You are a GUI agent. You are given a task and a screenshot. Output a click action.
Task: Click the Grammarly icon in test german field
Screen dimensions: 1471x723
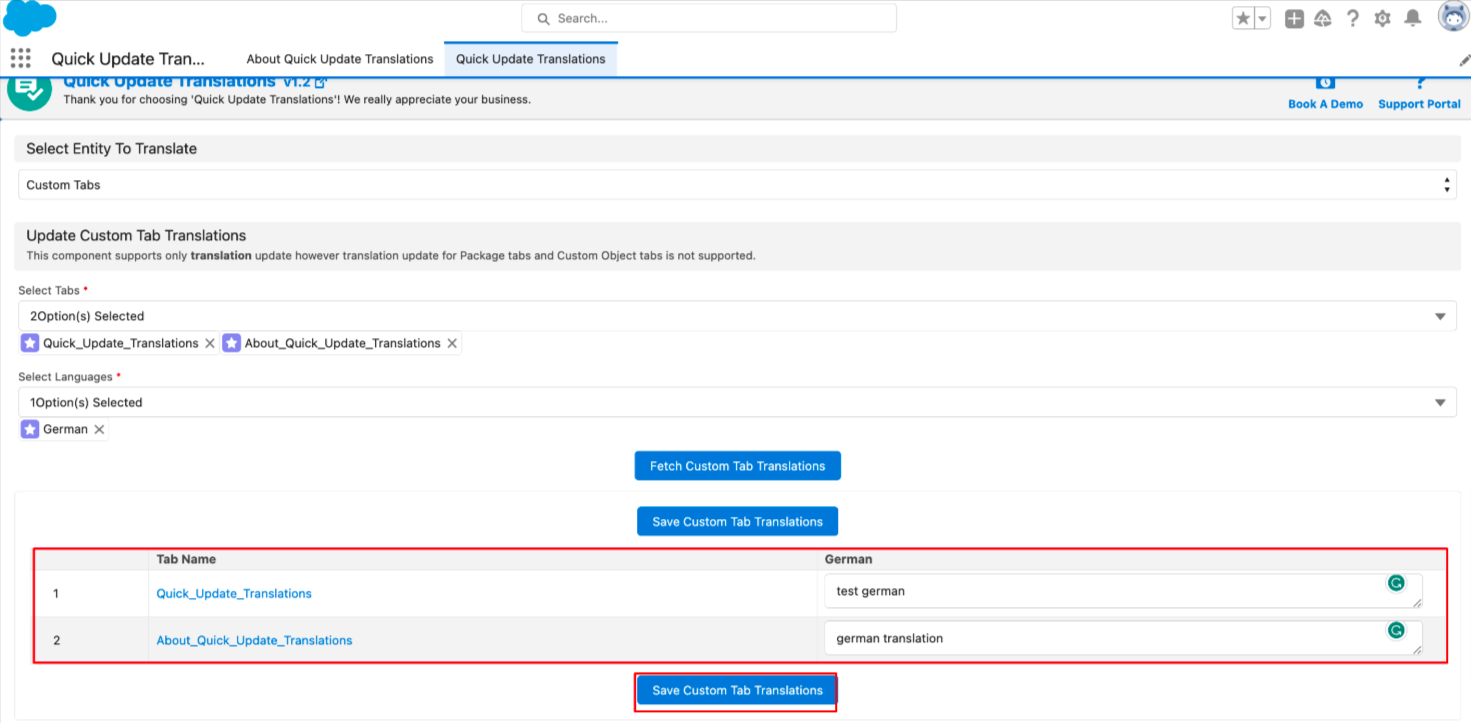1396,583
